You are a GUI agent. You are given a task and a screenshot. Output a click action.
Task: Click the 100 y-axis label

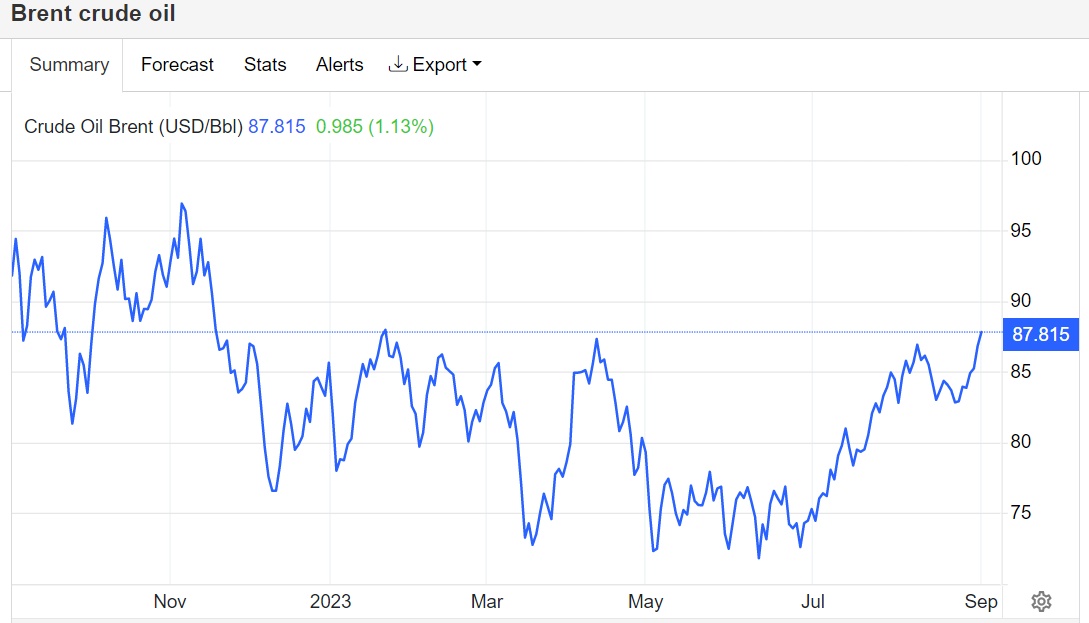(x=1026, y=158)
